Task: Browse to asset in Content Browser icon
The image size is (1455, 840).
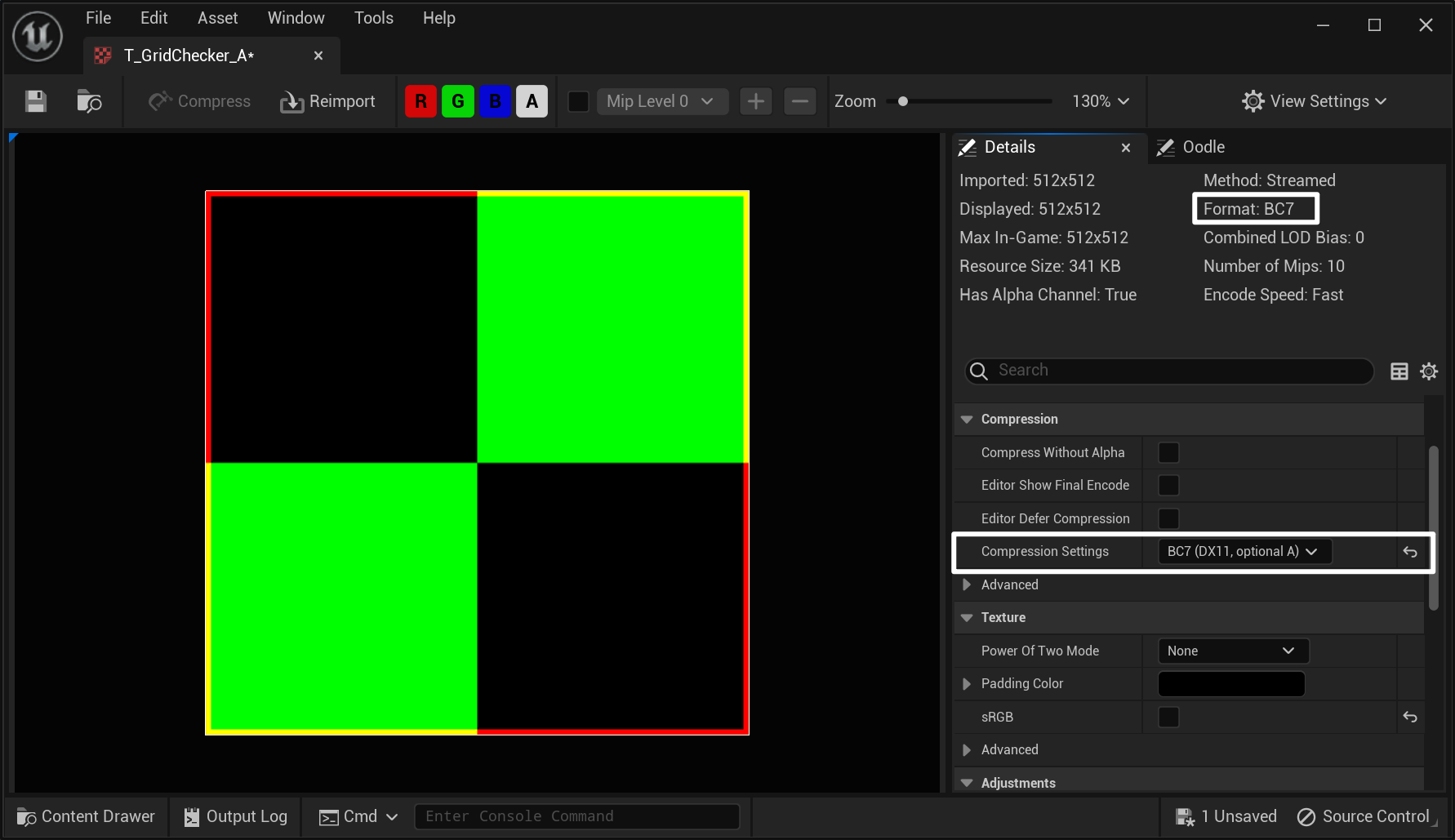Action: (88, 101)
